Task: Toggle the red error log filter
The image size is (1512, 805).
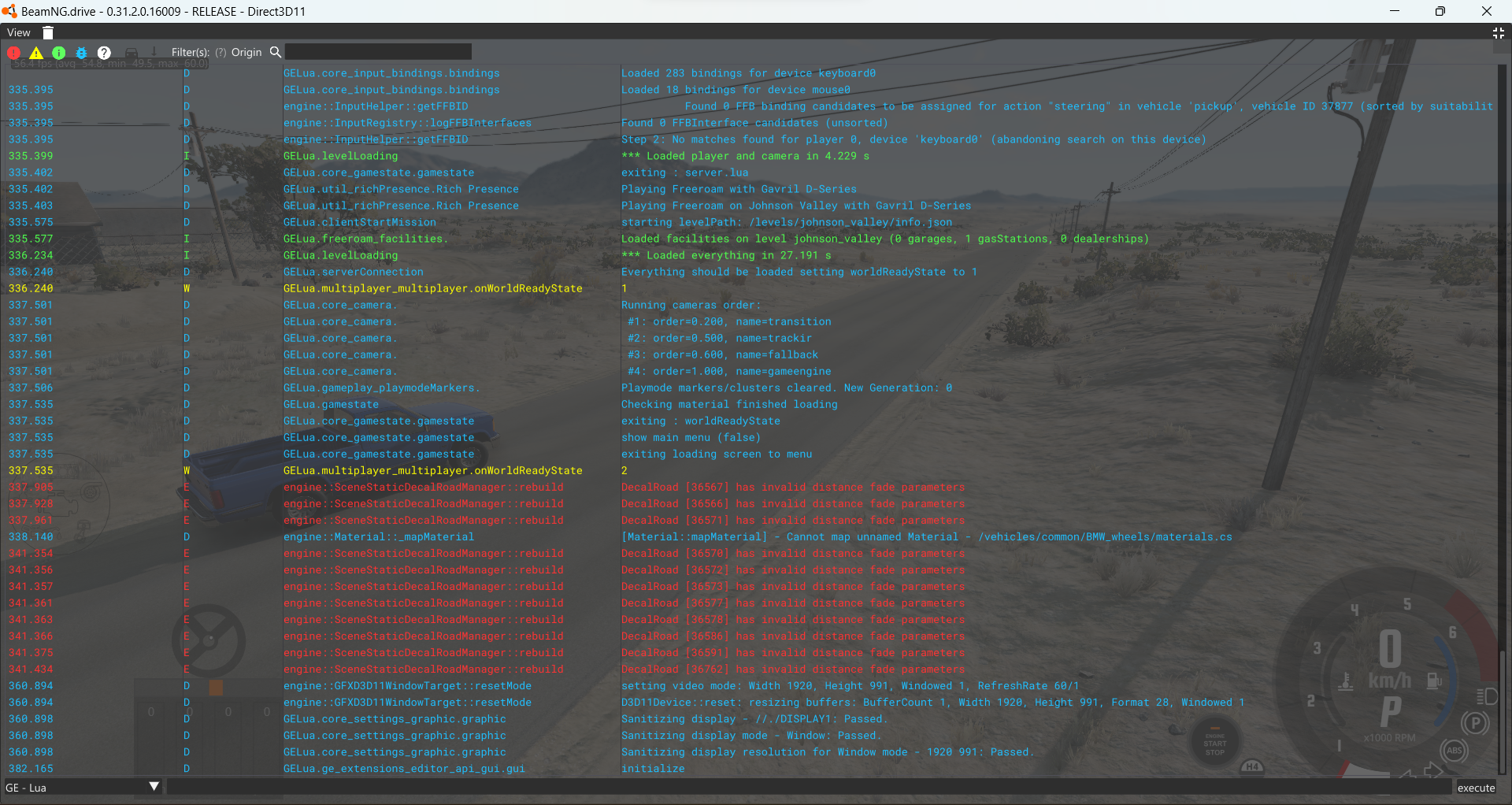Action: [x=13, y=53]
